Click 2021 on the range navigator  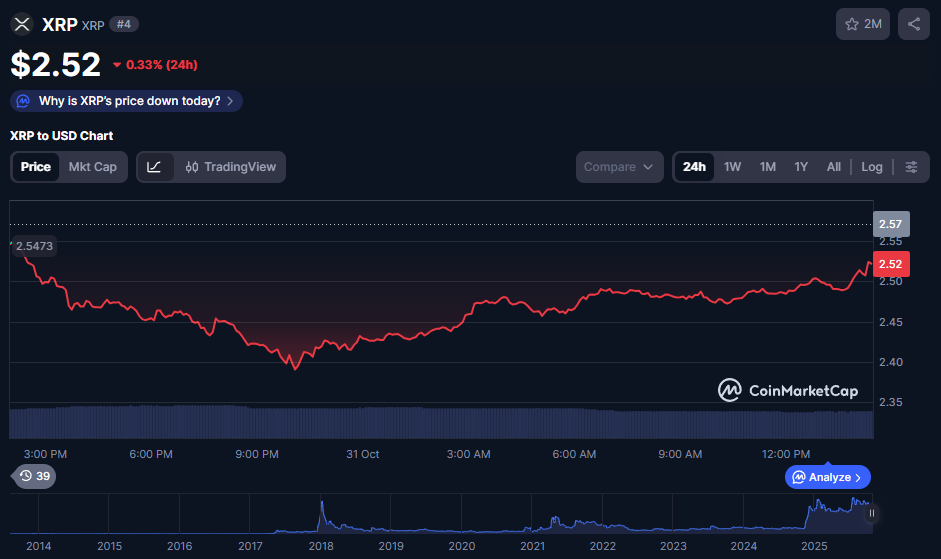[532, 546]
